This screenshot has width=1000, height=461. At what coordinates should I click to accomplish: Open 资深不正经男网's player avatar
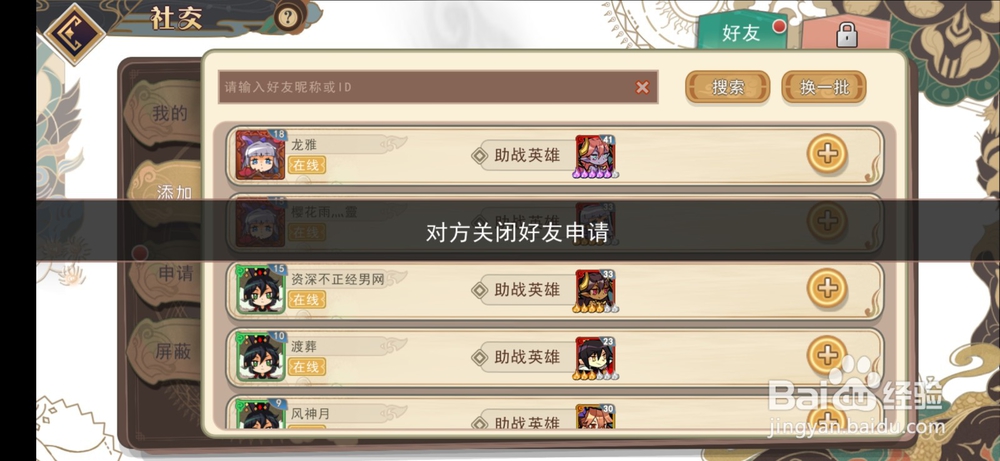261,289
